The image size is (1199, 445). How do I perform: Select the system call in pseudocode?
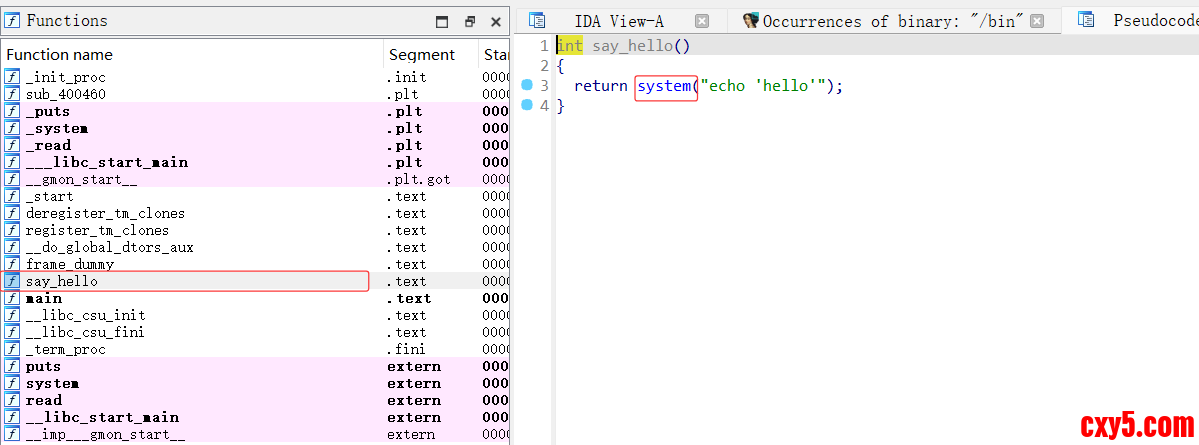[x=664, y=86]
